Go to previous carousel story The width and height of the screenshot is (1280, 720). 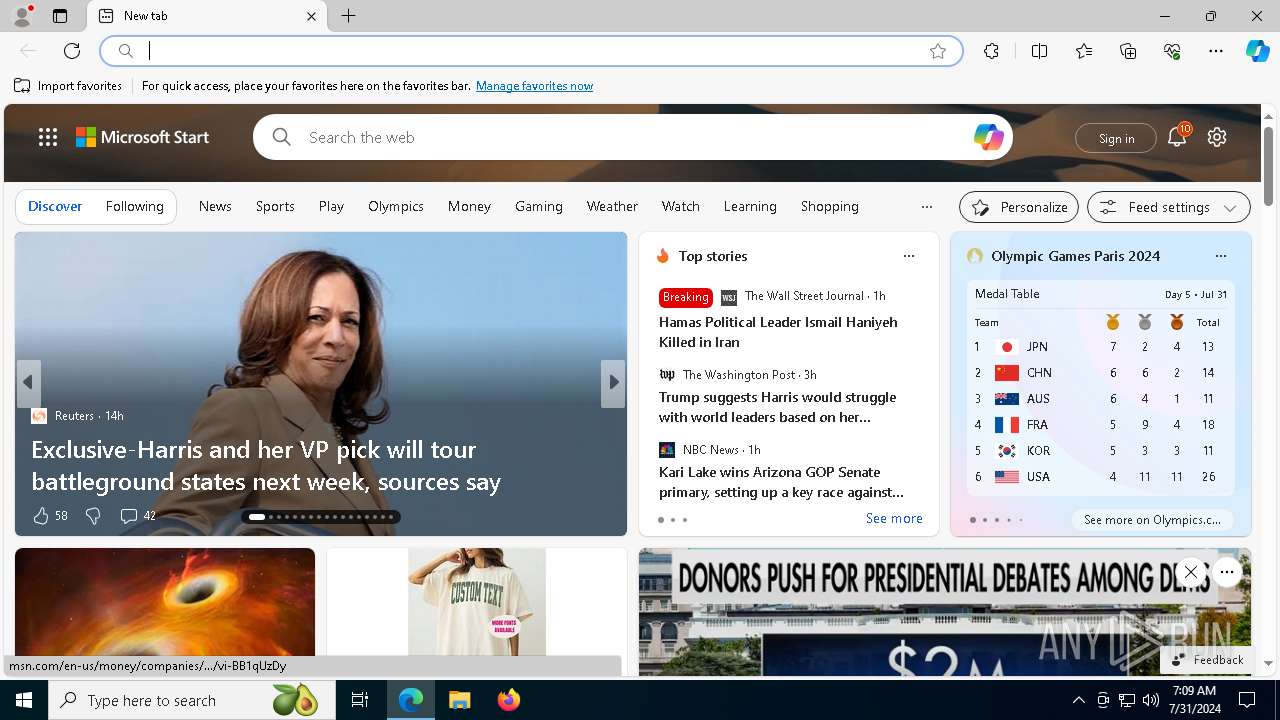pyautogui.click(x=28, y=383)
